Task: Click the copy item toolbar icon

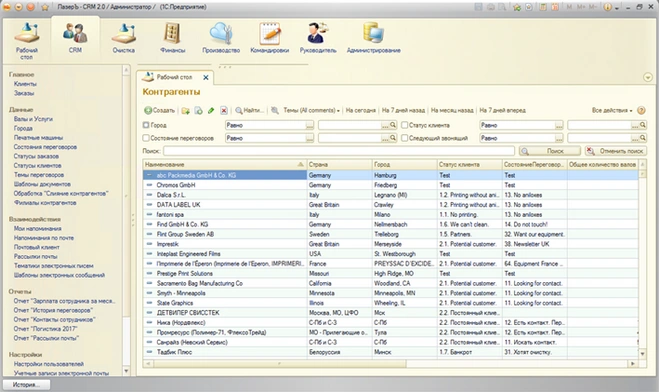Action: click(198, 110)
